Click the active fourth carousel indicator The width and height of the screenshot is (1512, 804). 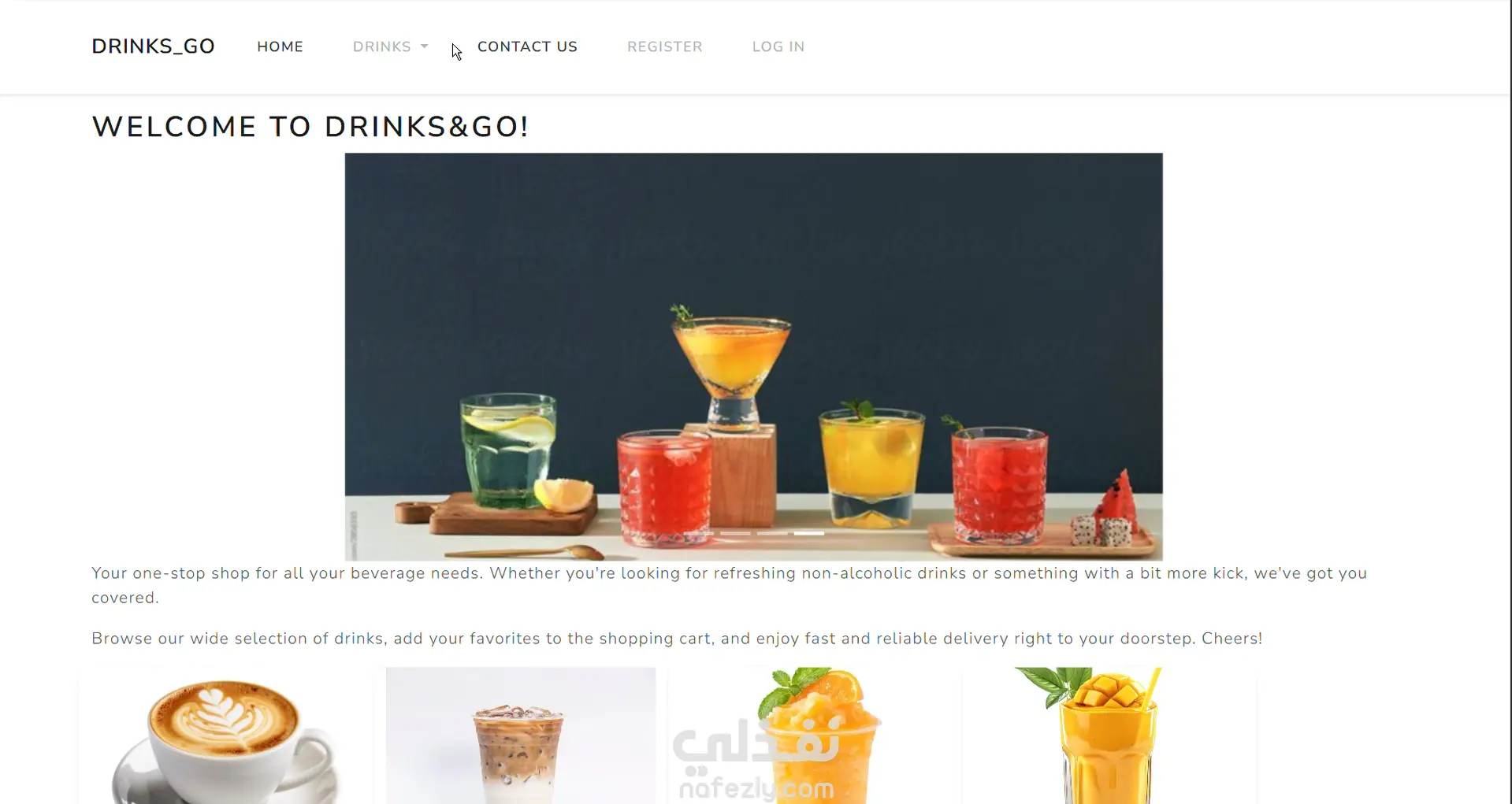[808, 533]
